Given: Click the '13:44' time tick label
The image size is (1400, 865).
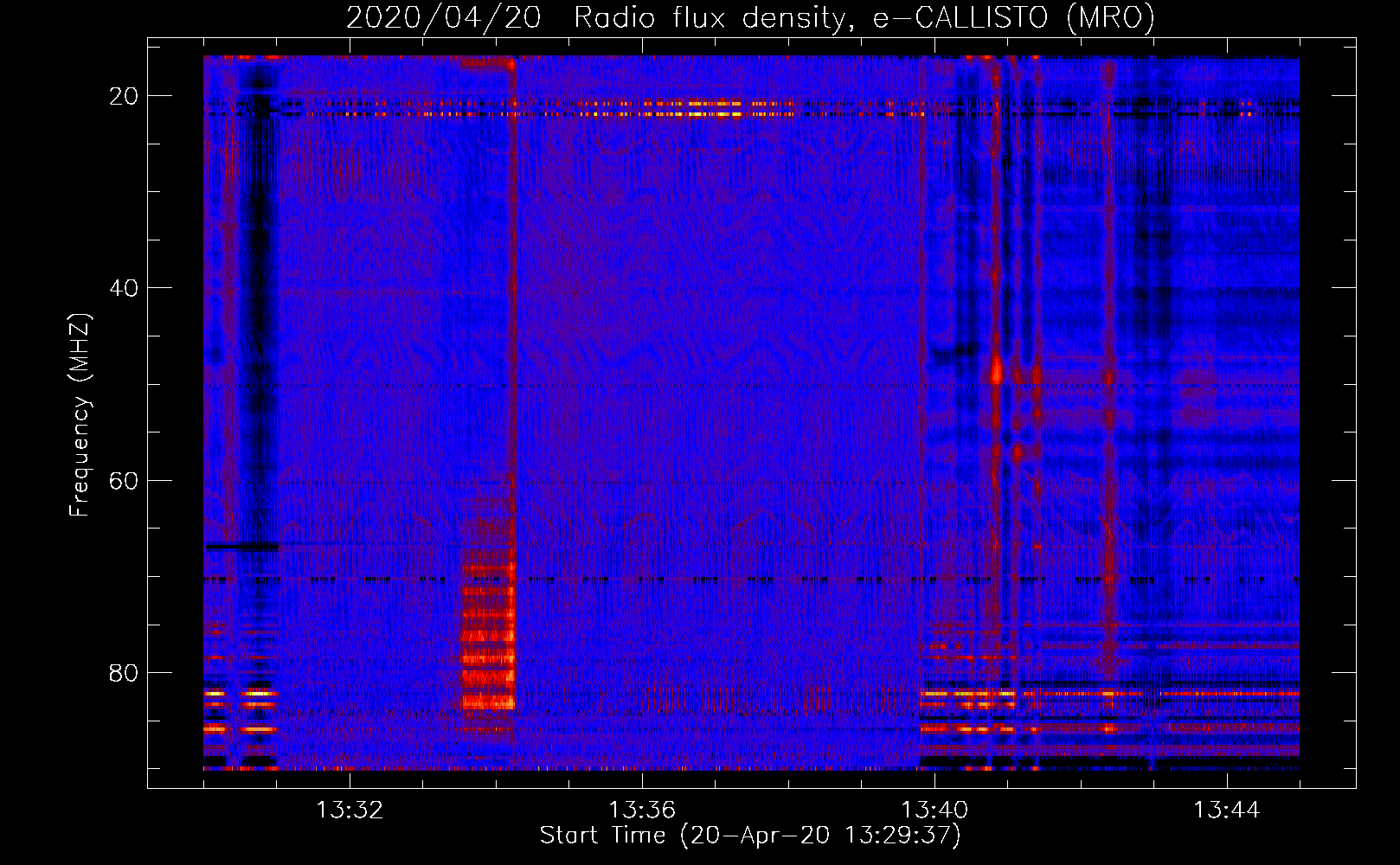Looking at the screenshot, I should click(x=1227, y=811).
